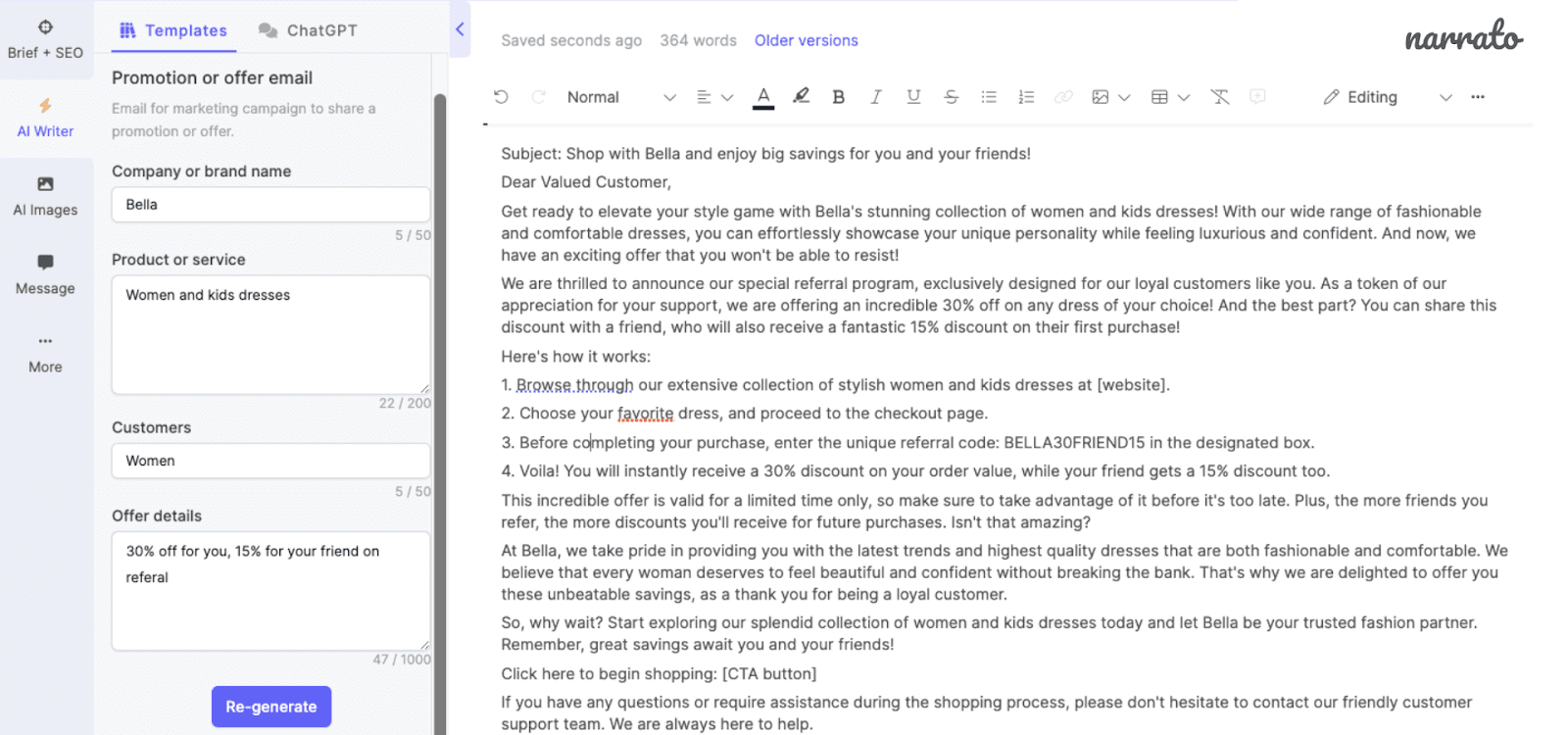
Task: Expand the insert table options arrow
Action: pos(1184,97)
